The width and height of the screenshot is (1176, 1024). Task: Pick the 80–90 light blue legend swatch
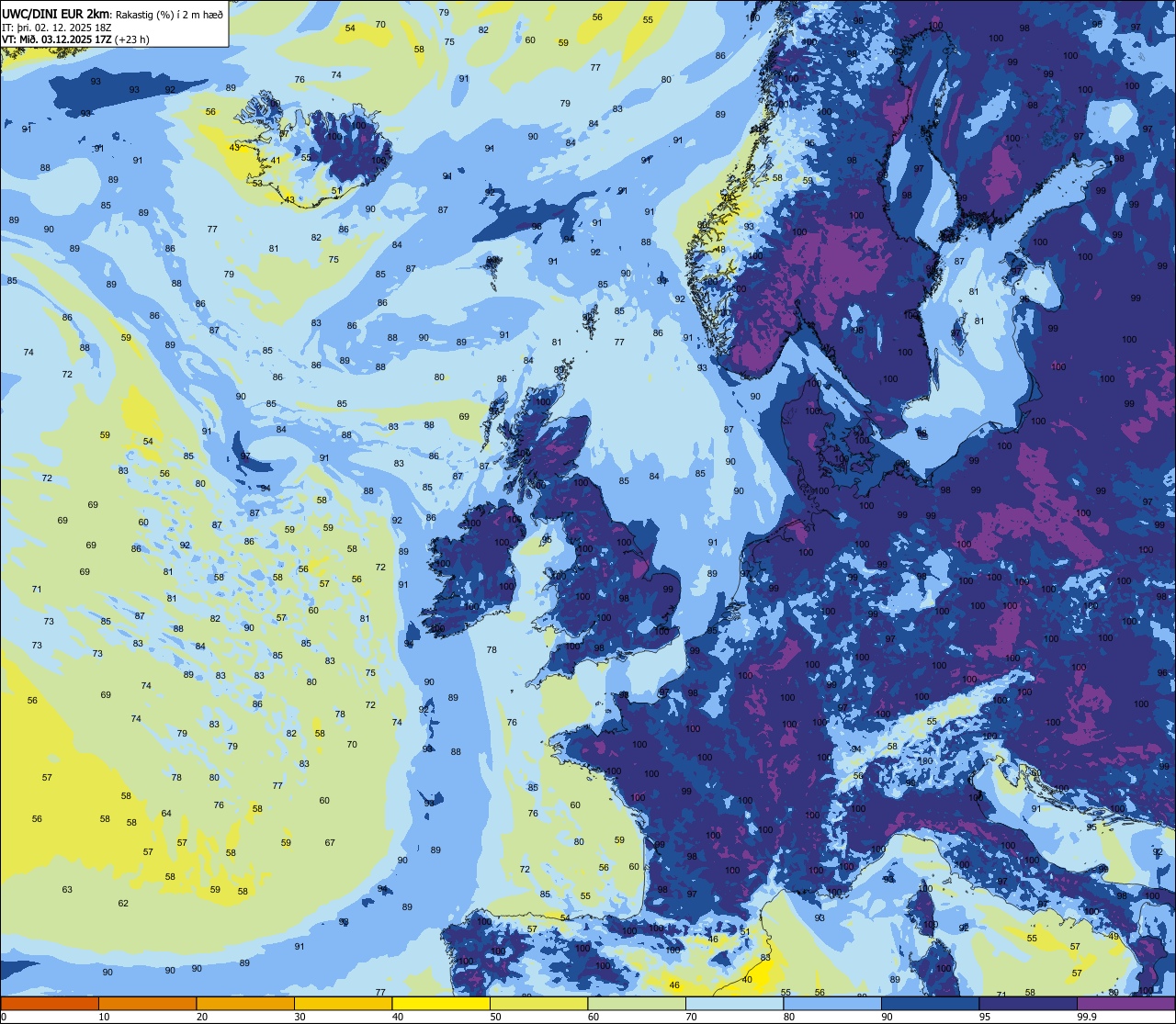tap(832, 1004)
